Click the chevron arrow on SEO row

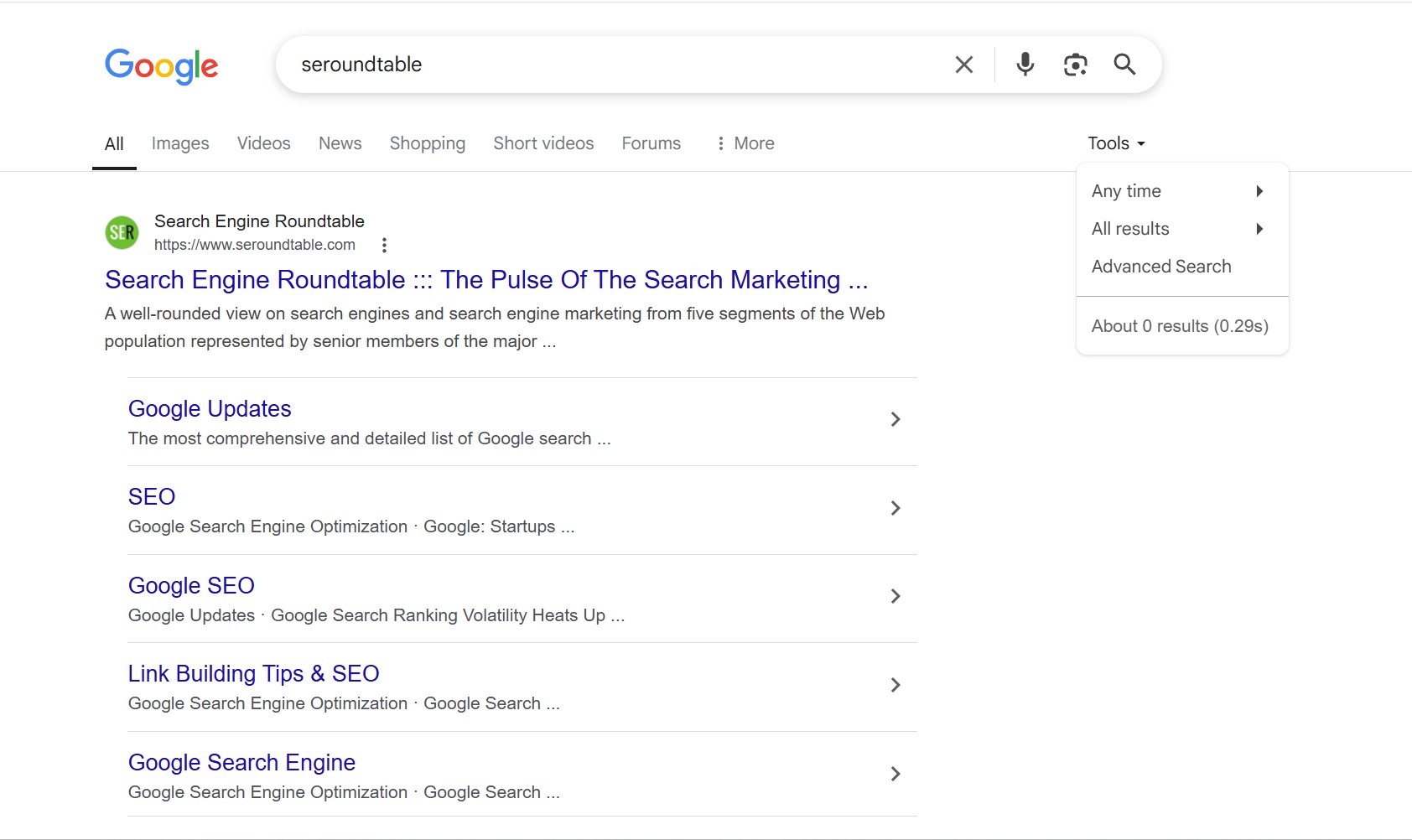click(895, 508)
